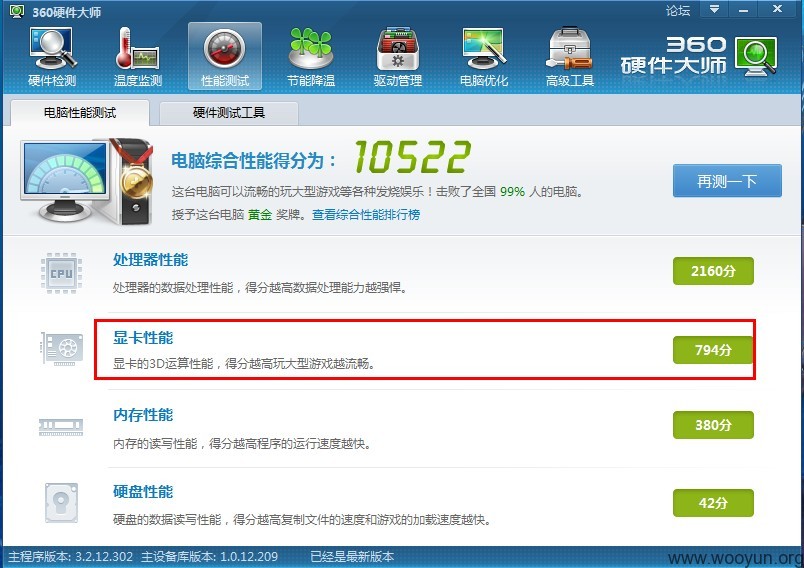Click the 360硬件大师 logo at top right
The width and height of the screenshot is (804, 568).
pyautogui.click(x=699, y=56)
